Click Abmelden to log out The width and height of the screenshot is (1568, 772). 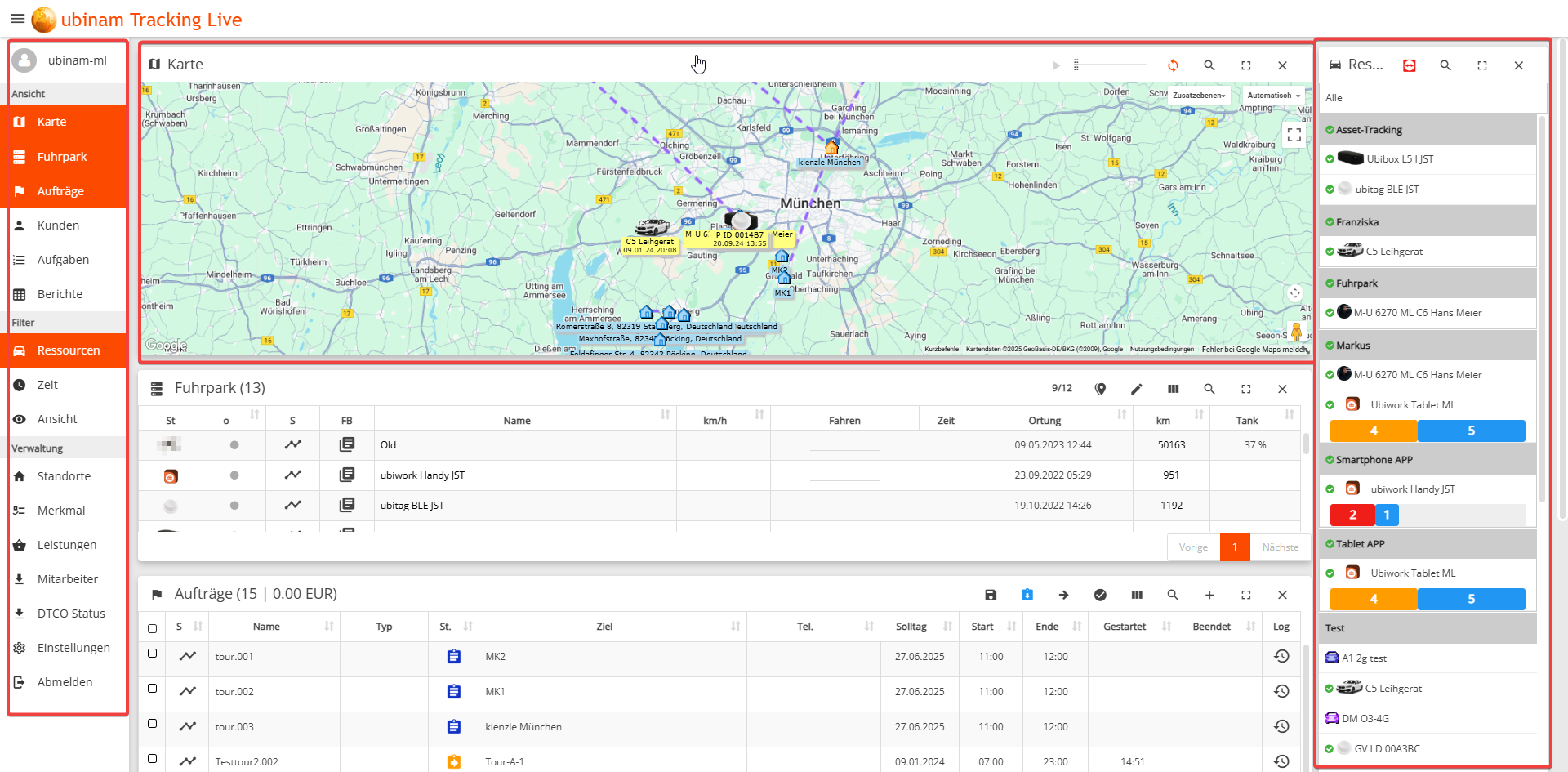coord(65,682)
